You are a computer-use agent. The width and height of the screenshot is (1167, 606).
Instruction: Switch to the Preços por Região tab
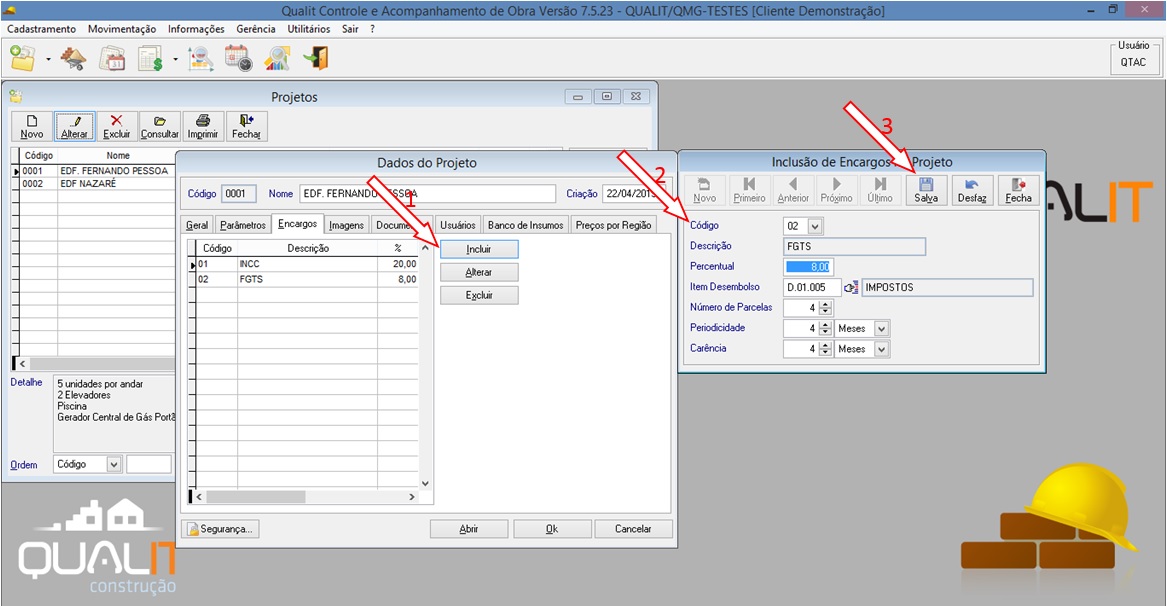point(613,226)
